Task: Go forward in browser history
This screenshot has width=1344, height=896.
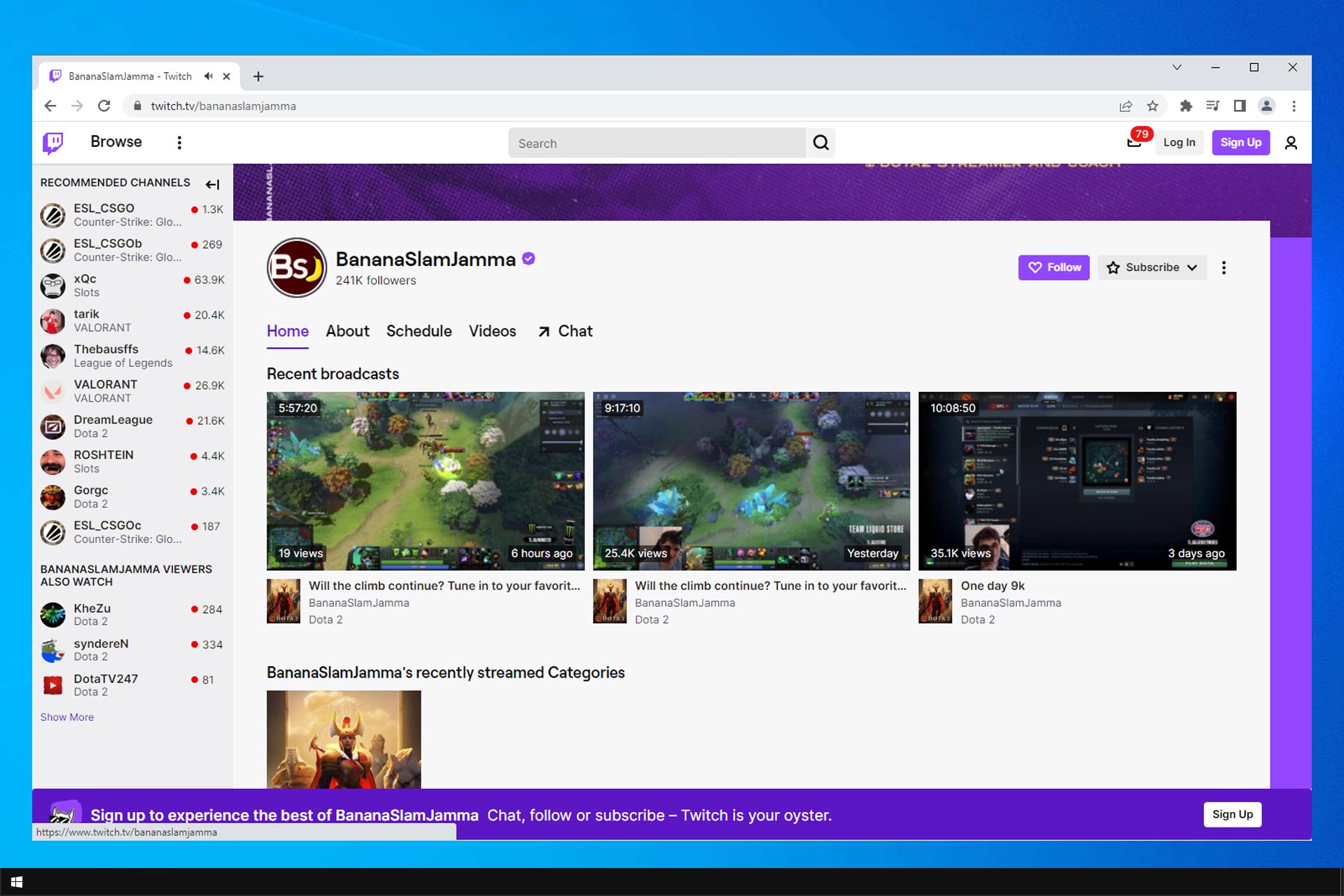Action: (77, 106)
